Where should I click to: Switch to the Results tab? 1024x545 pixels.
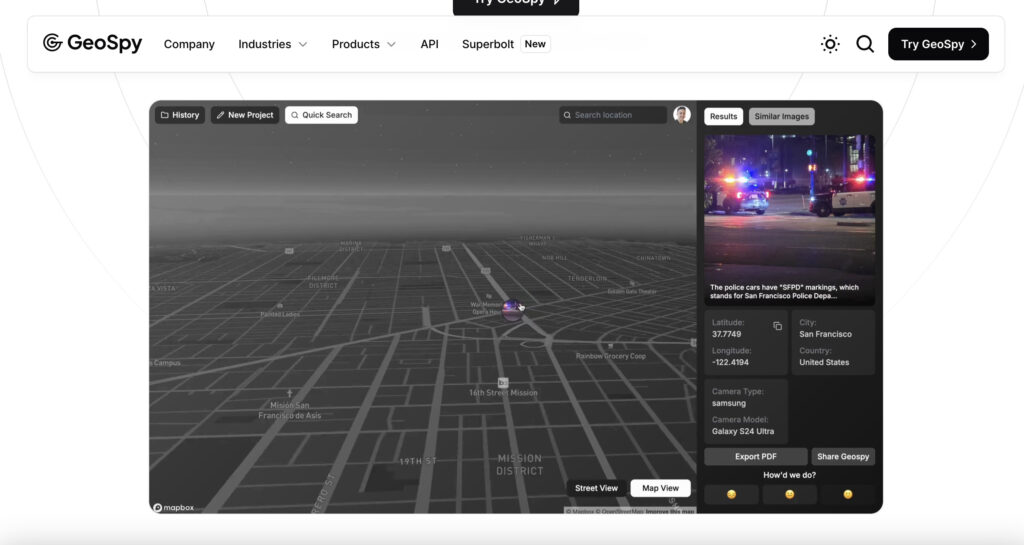coord(724,116)
